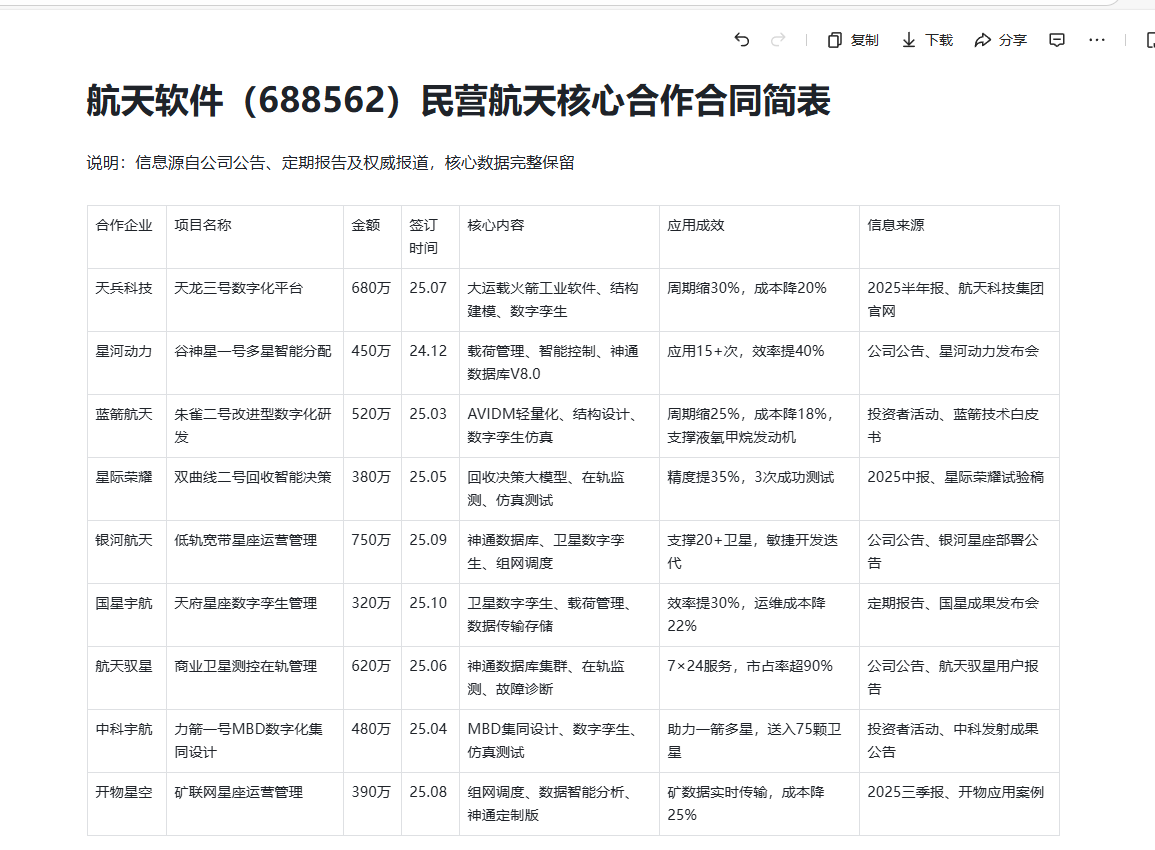
Task: Click the 国星宇航 company cell
Action: [x=127, y=614]
